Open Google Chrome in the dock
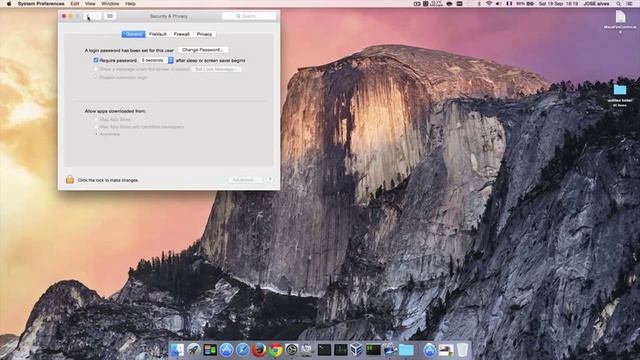 click(276, 350)
